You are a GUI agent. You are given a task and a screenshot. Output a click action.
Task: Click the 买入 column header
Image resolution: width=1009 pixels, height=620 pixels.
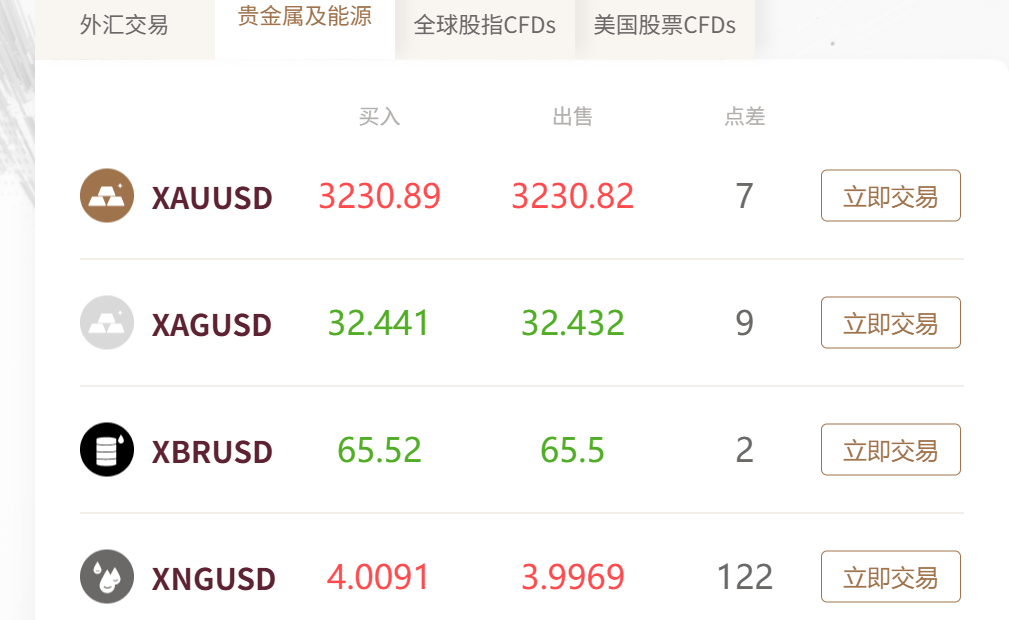[380, 117]
